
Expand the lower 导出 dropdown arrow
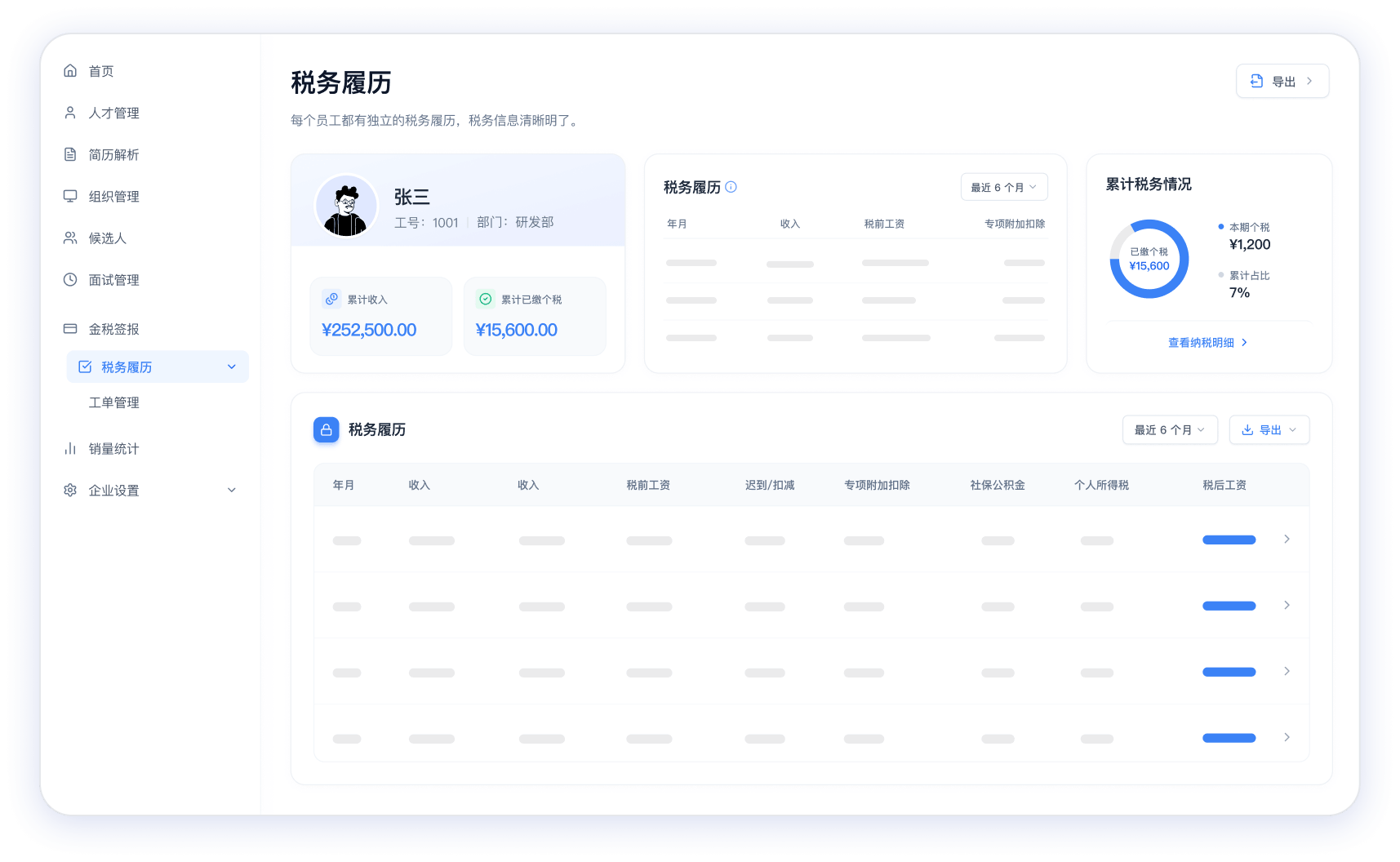tap(1292, 429)
